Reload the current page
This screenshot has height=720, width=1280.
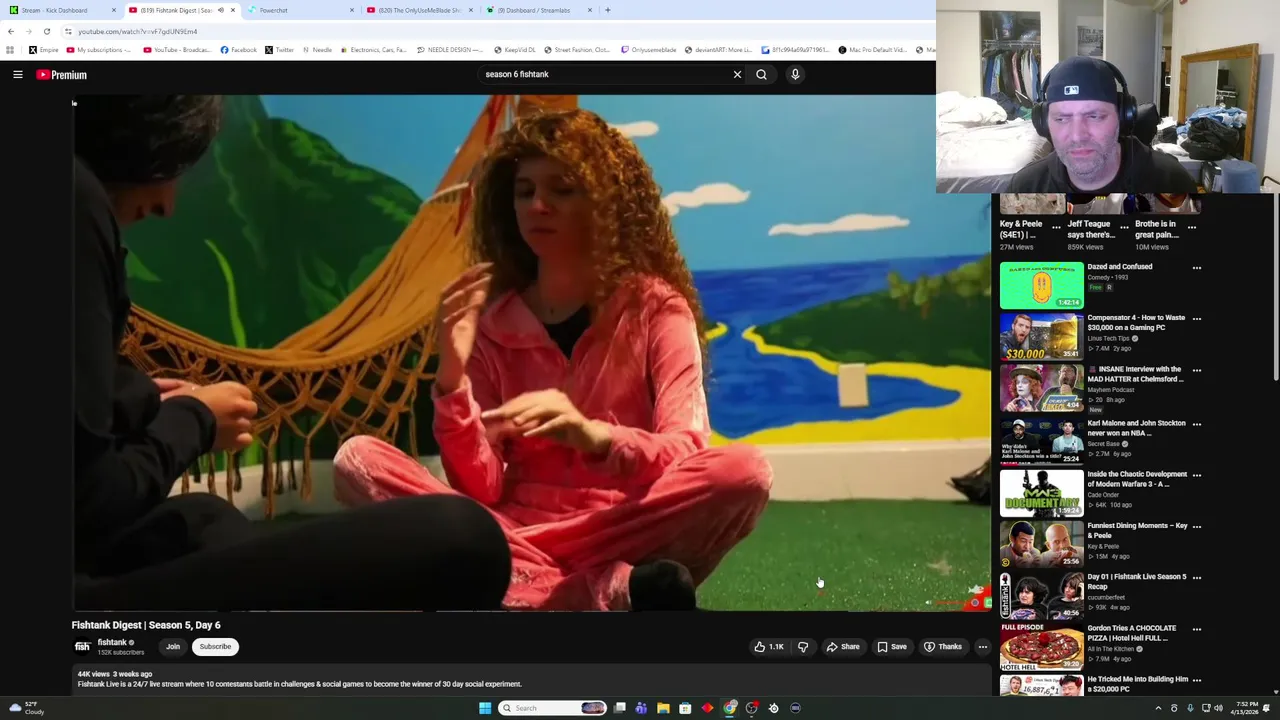46,31
